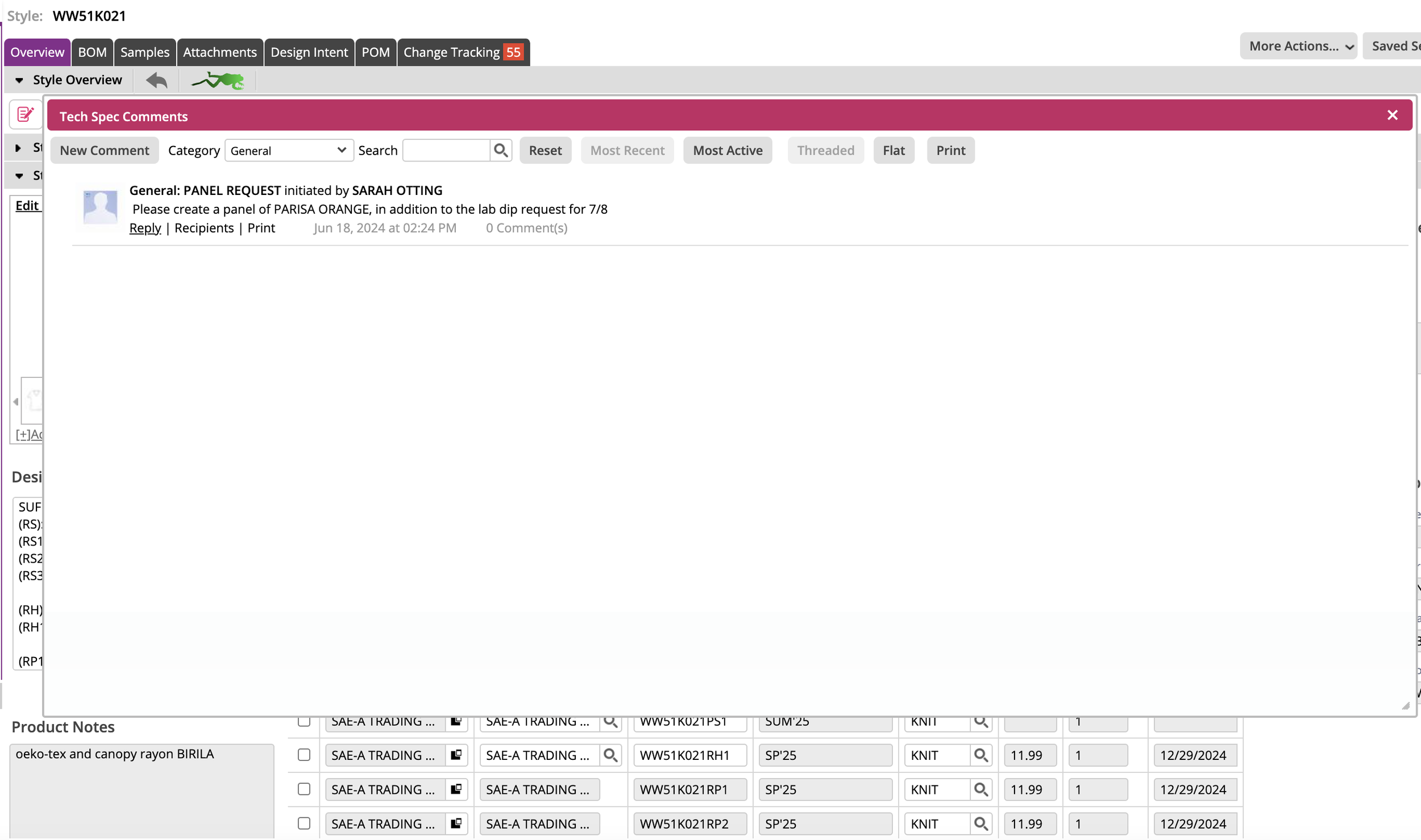Screen dimensions: 1421x840
Task: Open the pink edit note icon
Action: tap(25, 114)
